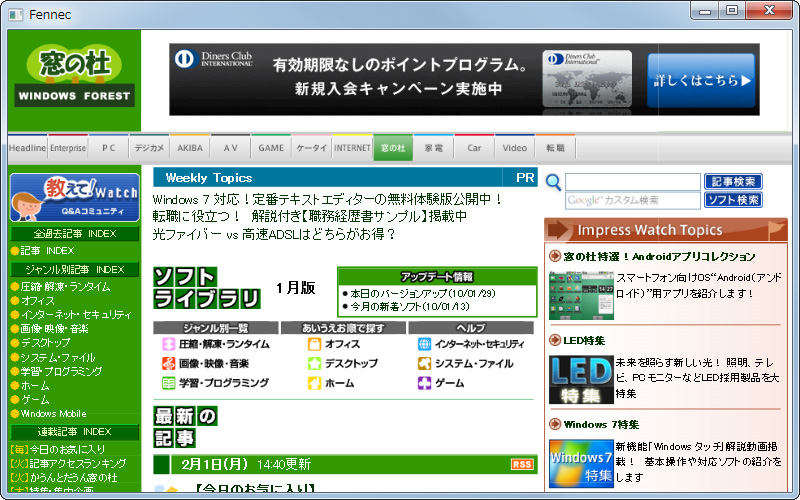Click the orange オフィス category icon
This screenshot has width=800, height=500.
[x=314, y=344]
